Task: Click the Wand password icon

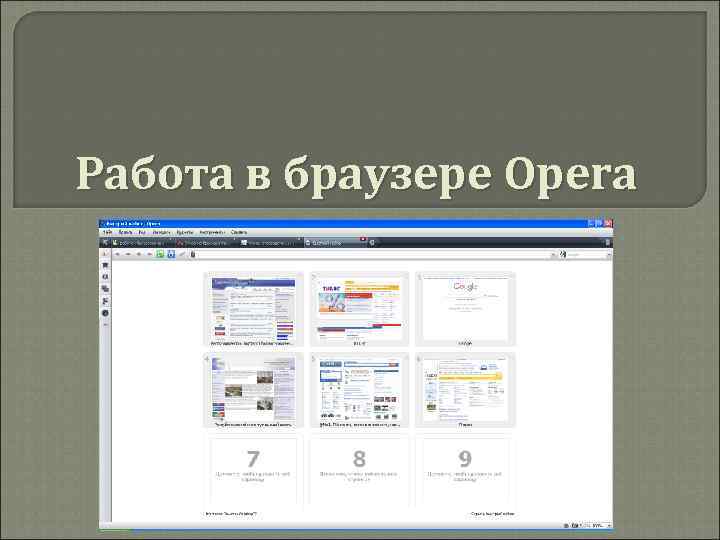Action: (x=182, y=254)
